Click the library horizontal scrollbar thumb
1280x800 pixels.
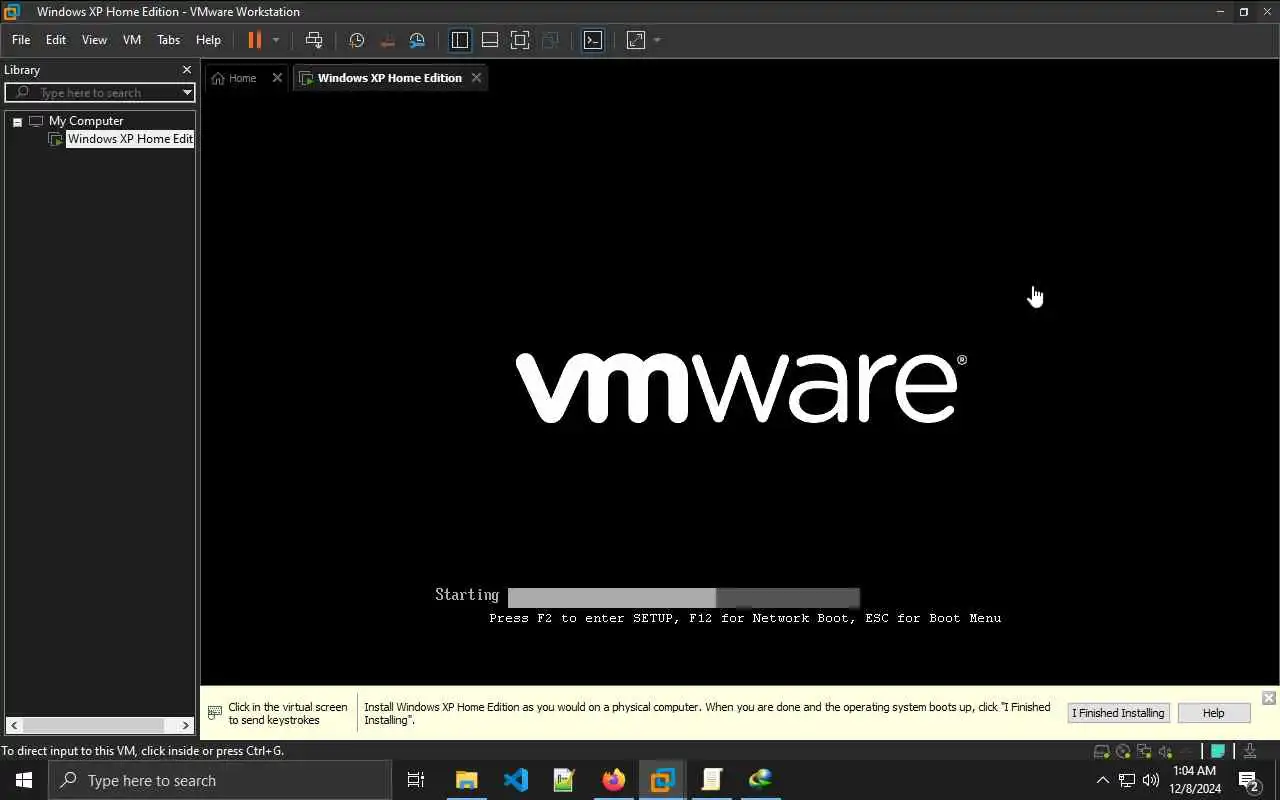[x=93, y=725]
